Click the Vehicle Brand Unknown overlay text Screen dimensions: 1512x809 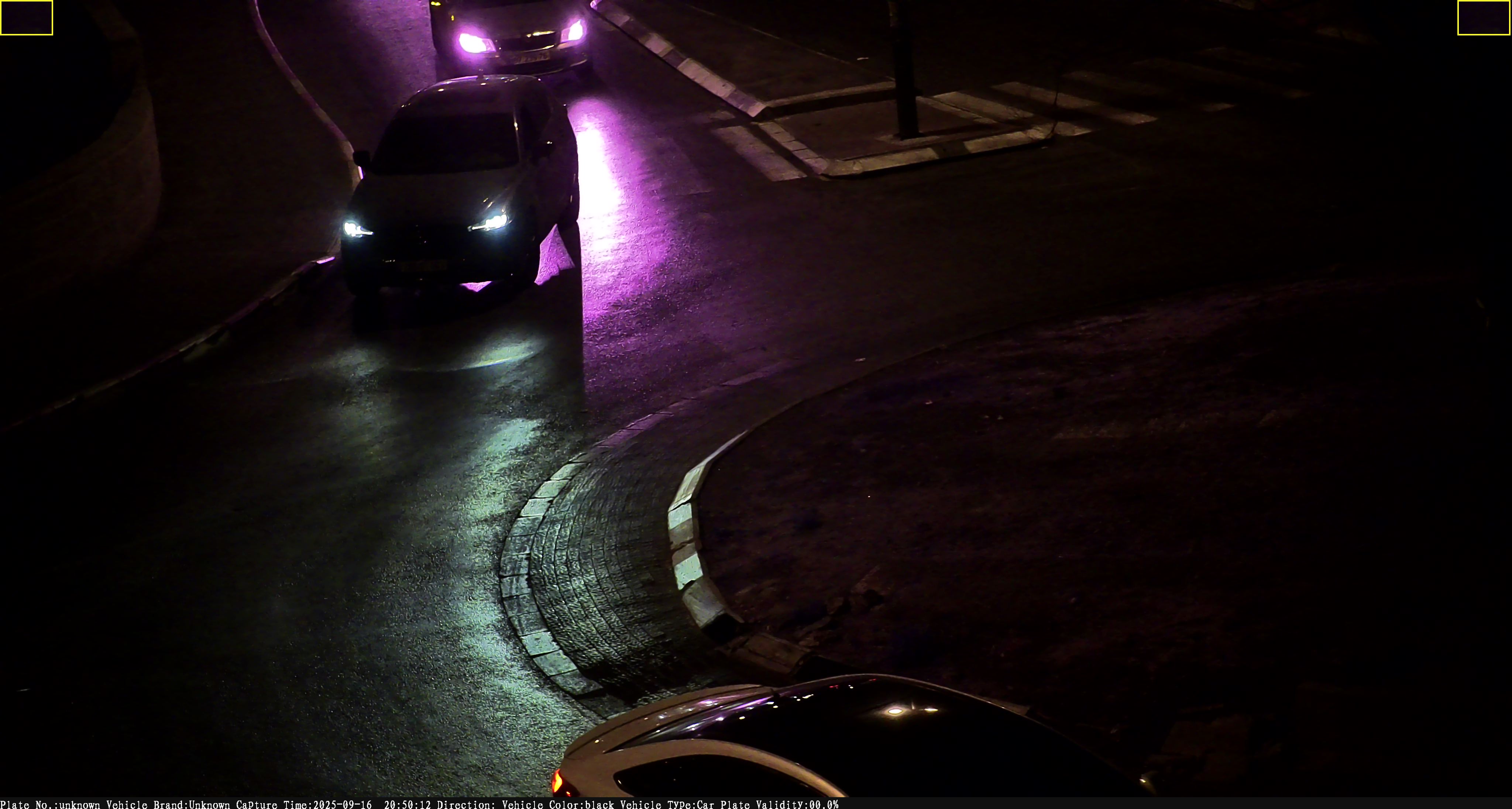(168, 804)
